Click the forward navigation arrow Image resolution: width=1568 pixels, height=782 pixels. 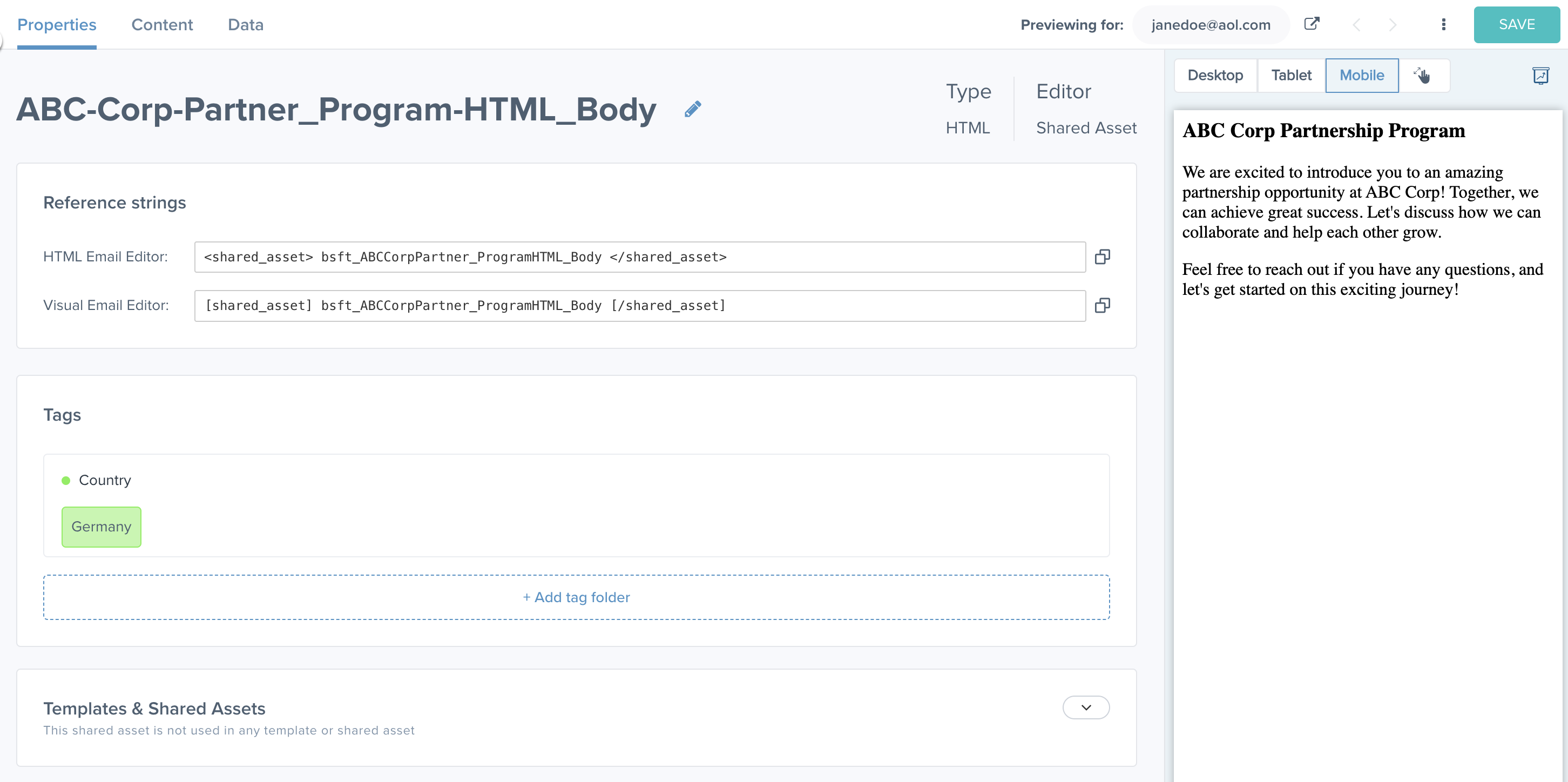(1393, 25)
